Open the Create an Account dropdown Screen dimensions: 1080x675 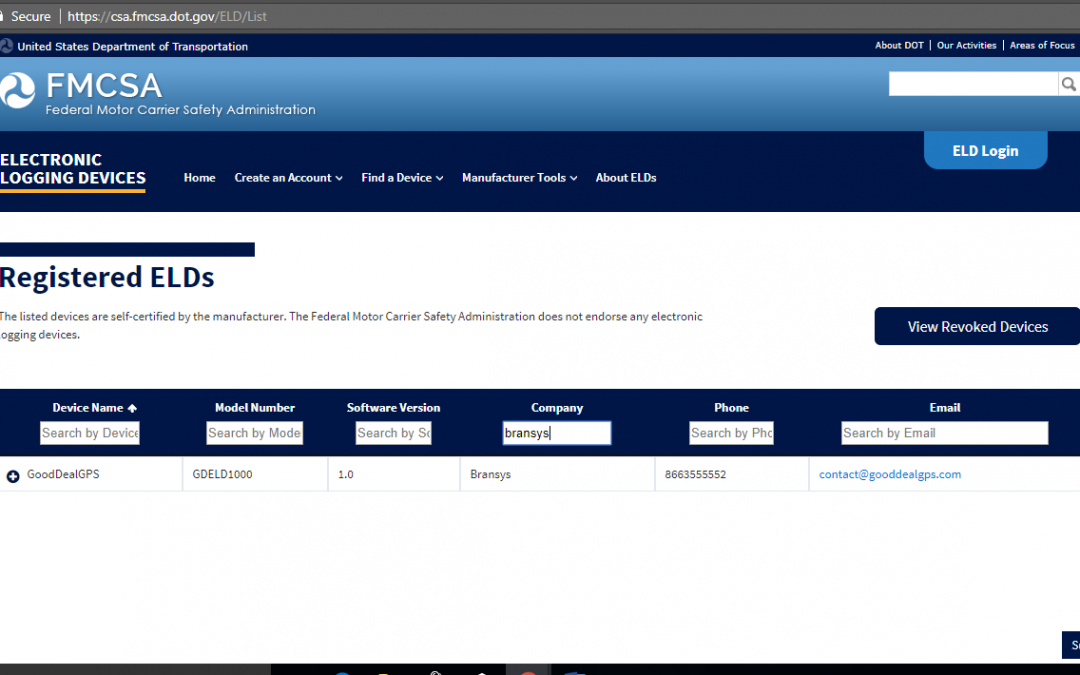[x=288, y=178]
